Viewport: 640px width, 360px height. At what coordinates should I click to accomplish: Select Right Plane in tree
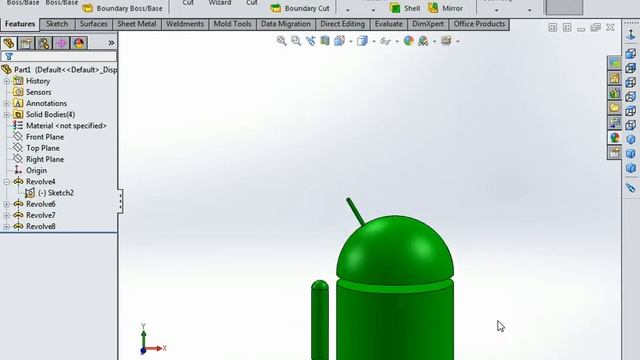point(39,159)
